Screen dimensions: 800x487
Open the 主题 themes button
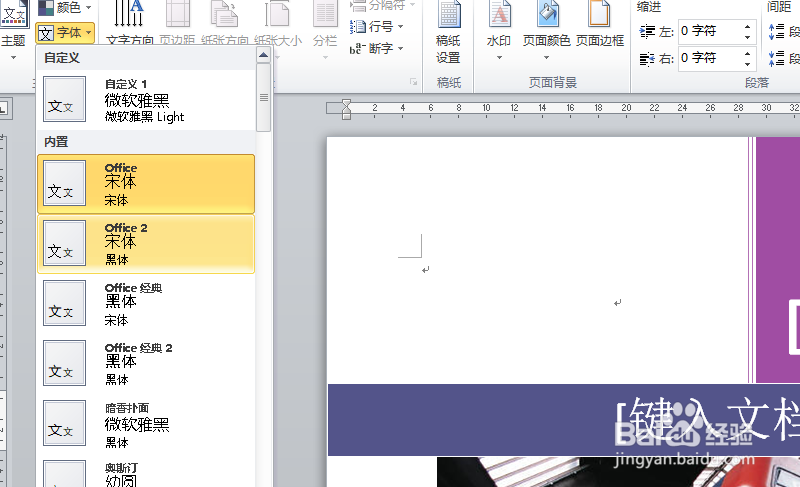click(13, 31)
